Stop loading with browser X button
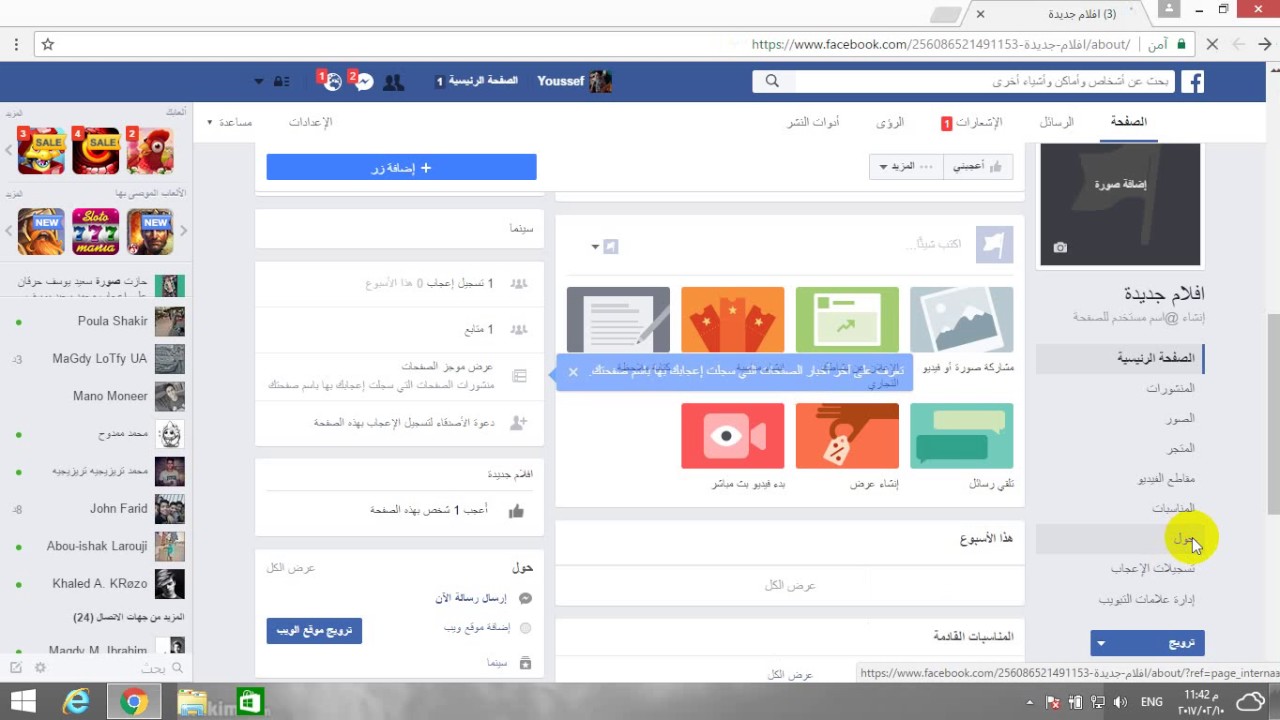Viewport: 1280px width, 720px height. tap(1212, 44)
